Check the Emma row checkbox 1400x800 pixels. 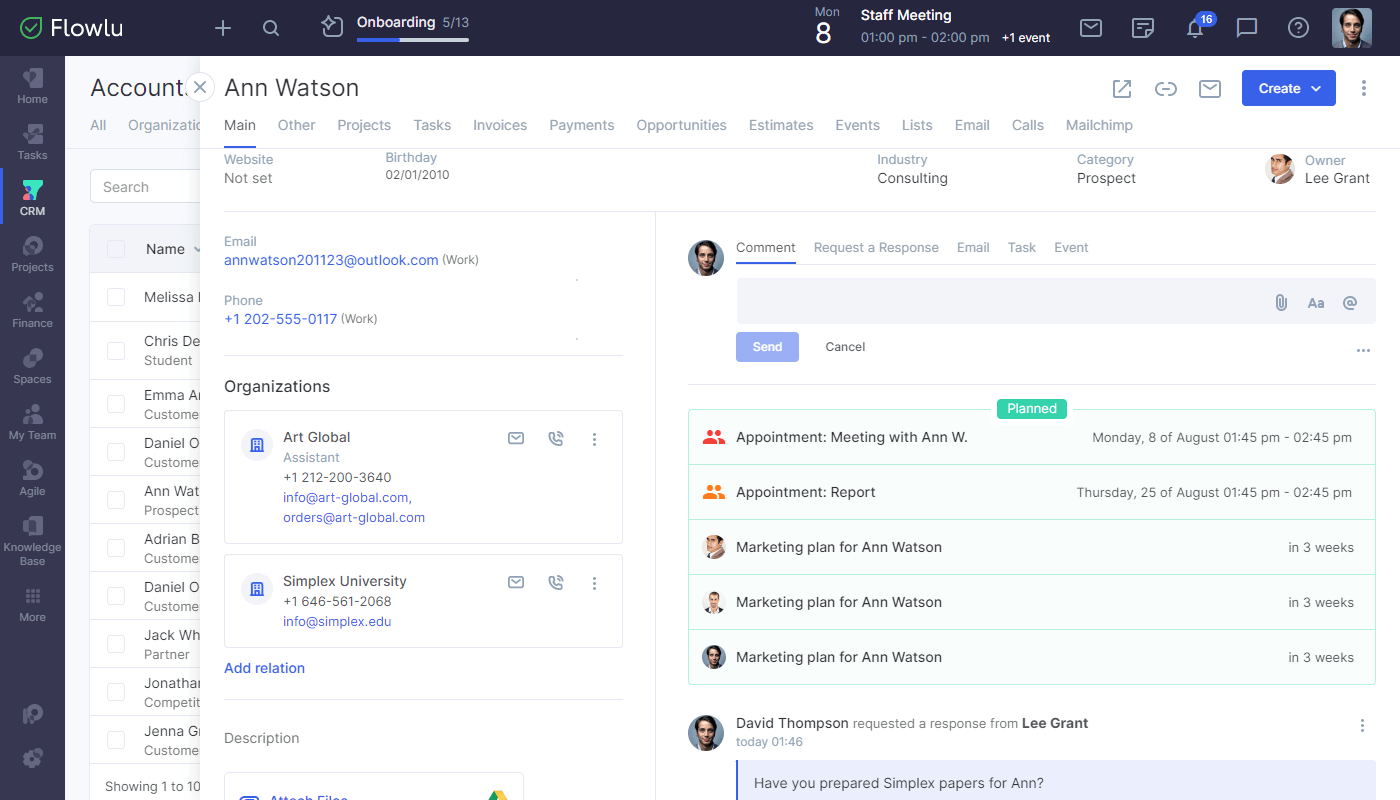[x=116, y=404]
